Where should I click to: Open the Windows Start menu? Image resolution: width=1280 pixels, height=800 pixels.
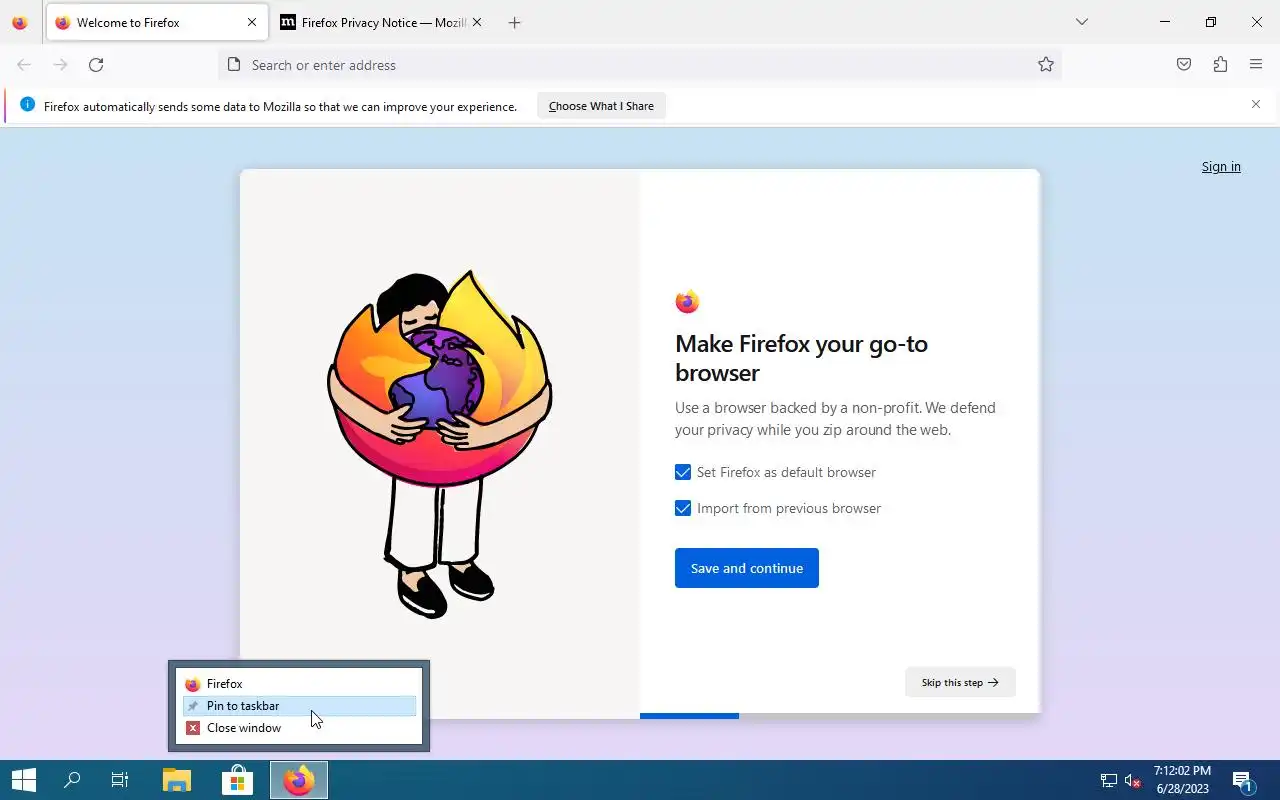(x=24, y=780)
